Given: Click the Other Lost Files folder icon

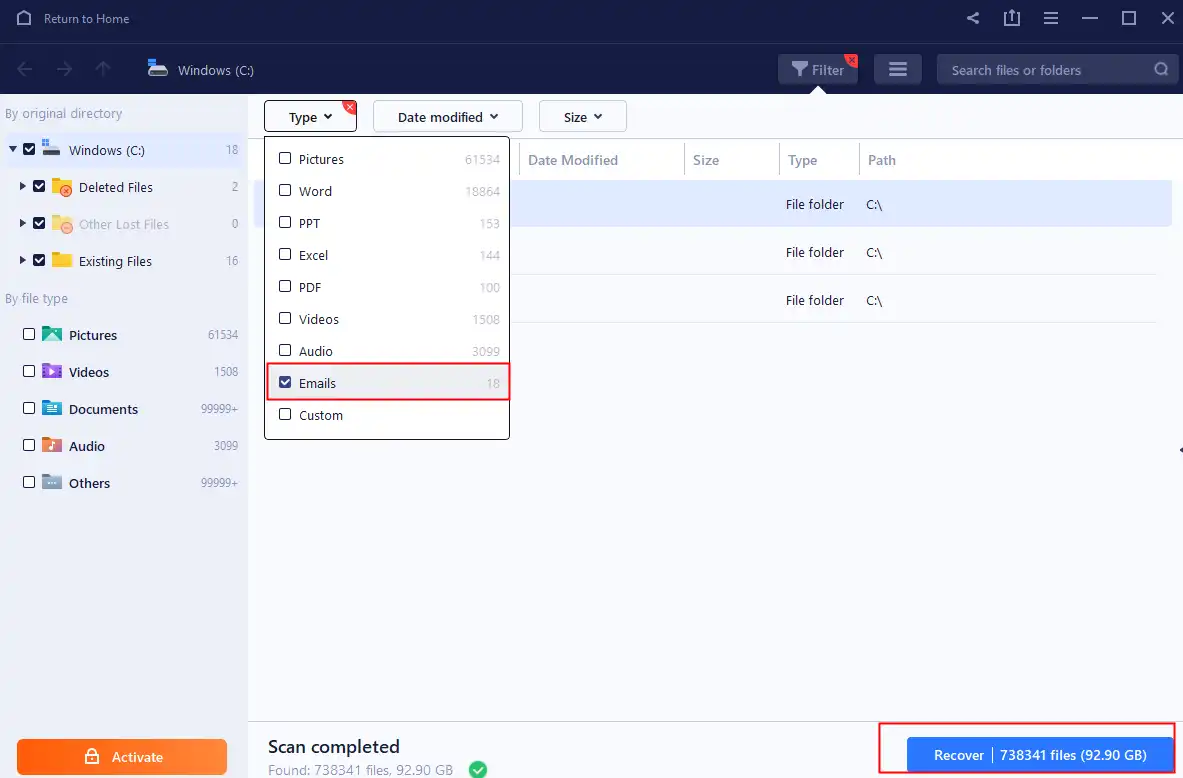Looking at the screenshot, I should (62, 223).
